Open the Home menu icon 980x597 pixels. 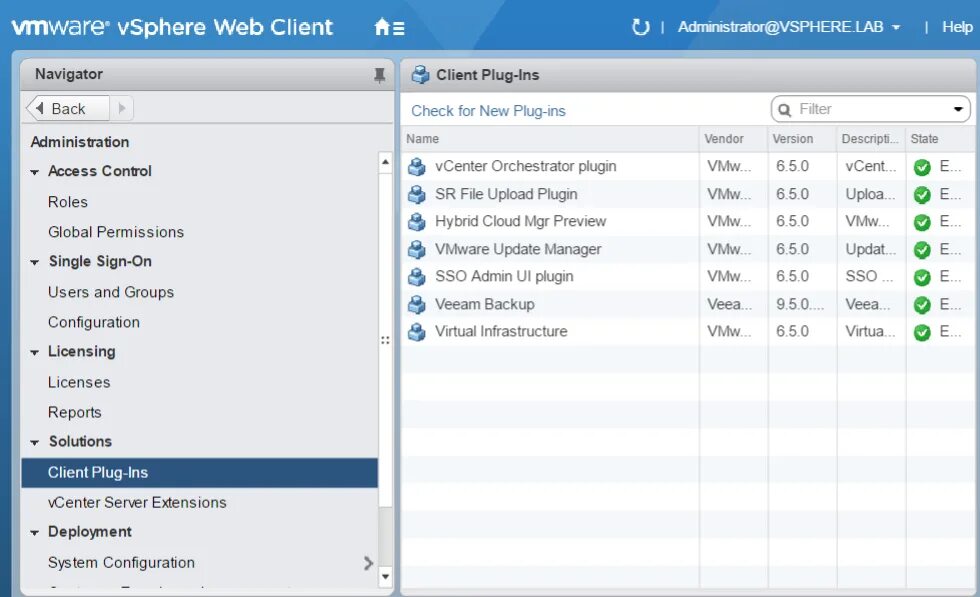(x=389, y=28)
